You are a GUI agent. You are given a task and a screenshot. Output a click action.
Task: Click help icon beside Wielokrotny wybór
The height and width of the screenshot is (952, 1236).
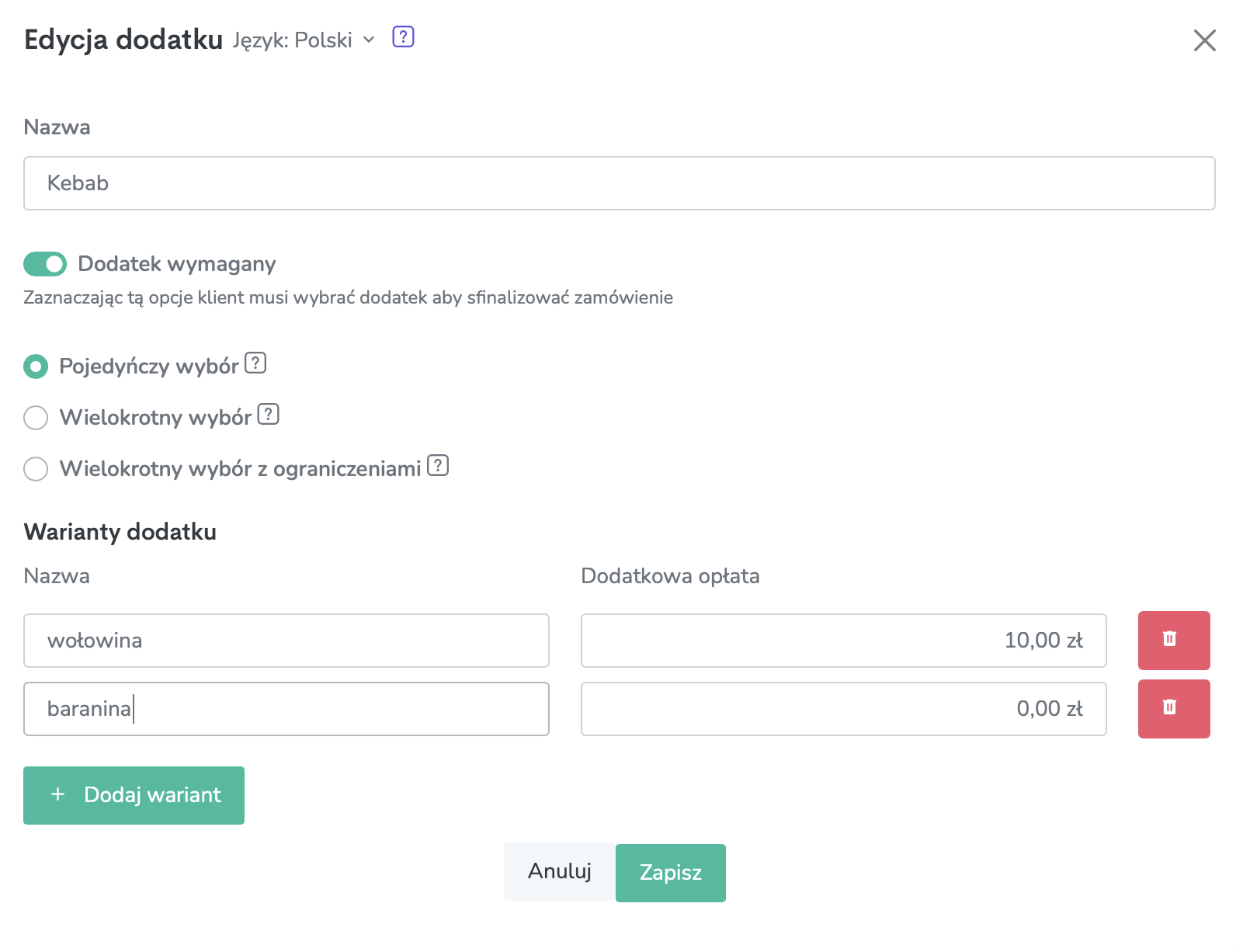[268, 415]
